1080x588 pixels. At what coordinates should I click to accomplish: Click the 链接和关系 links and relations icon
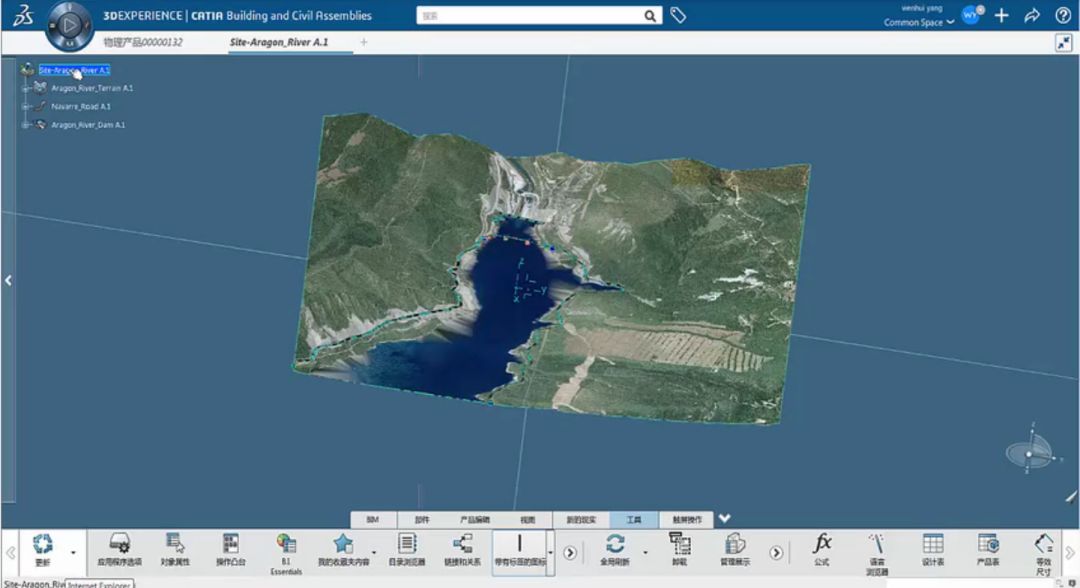tap(462, 544)
